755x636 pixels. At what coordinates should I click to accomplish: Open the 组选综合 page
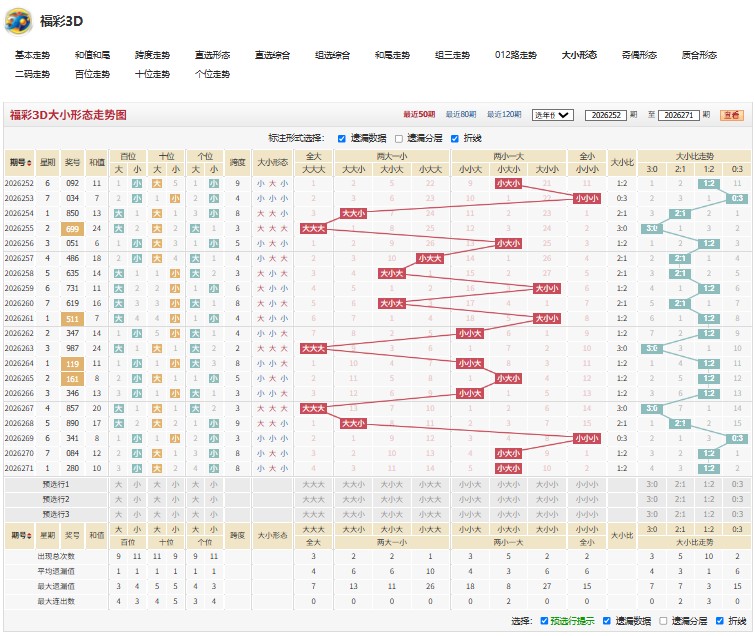point(332,55)
